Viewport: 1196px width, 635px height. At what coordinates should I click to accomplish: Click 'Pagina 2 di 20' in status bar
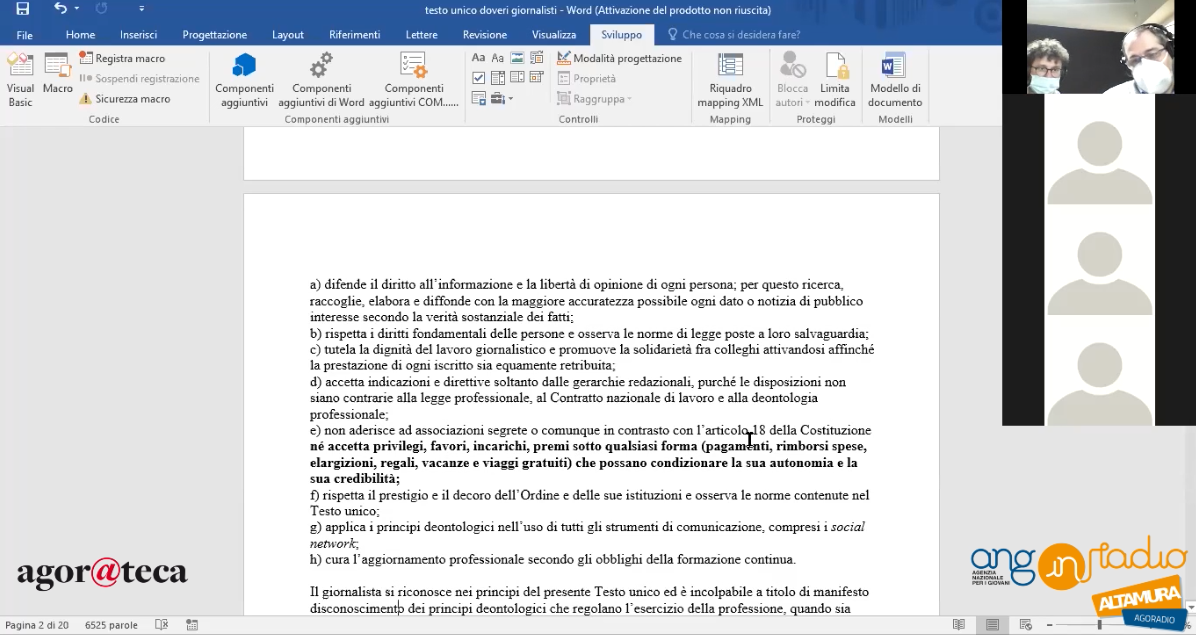(x=37, y=625)
